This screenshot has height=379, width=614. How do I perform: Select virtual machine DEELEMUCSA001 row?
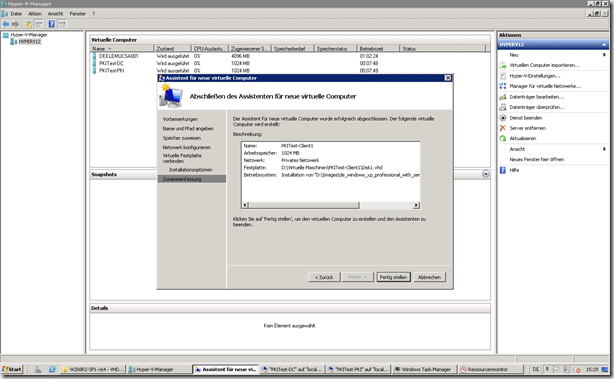pos(290,56)
